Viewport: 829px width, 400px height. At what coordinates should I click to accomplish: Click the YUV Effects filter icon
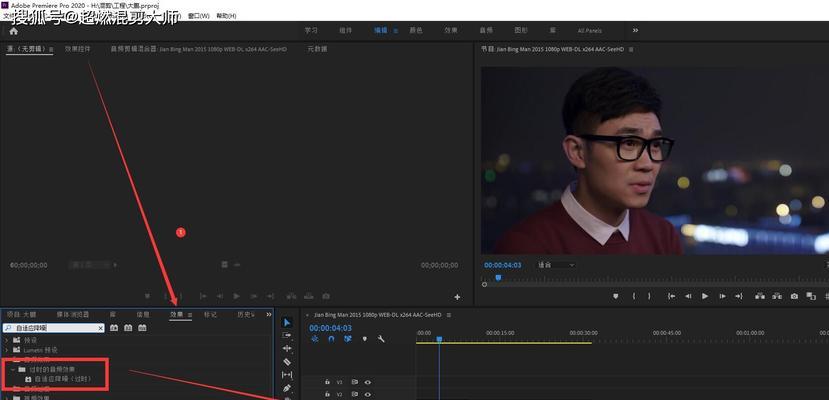142,328
